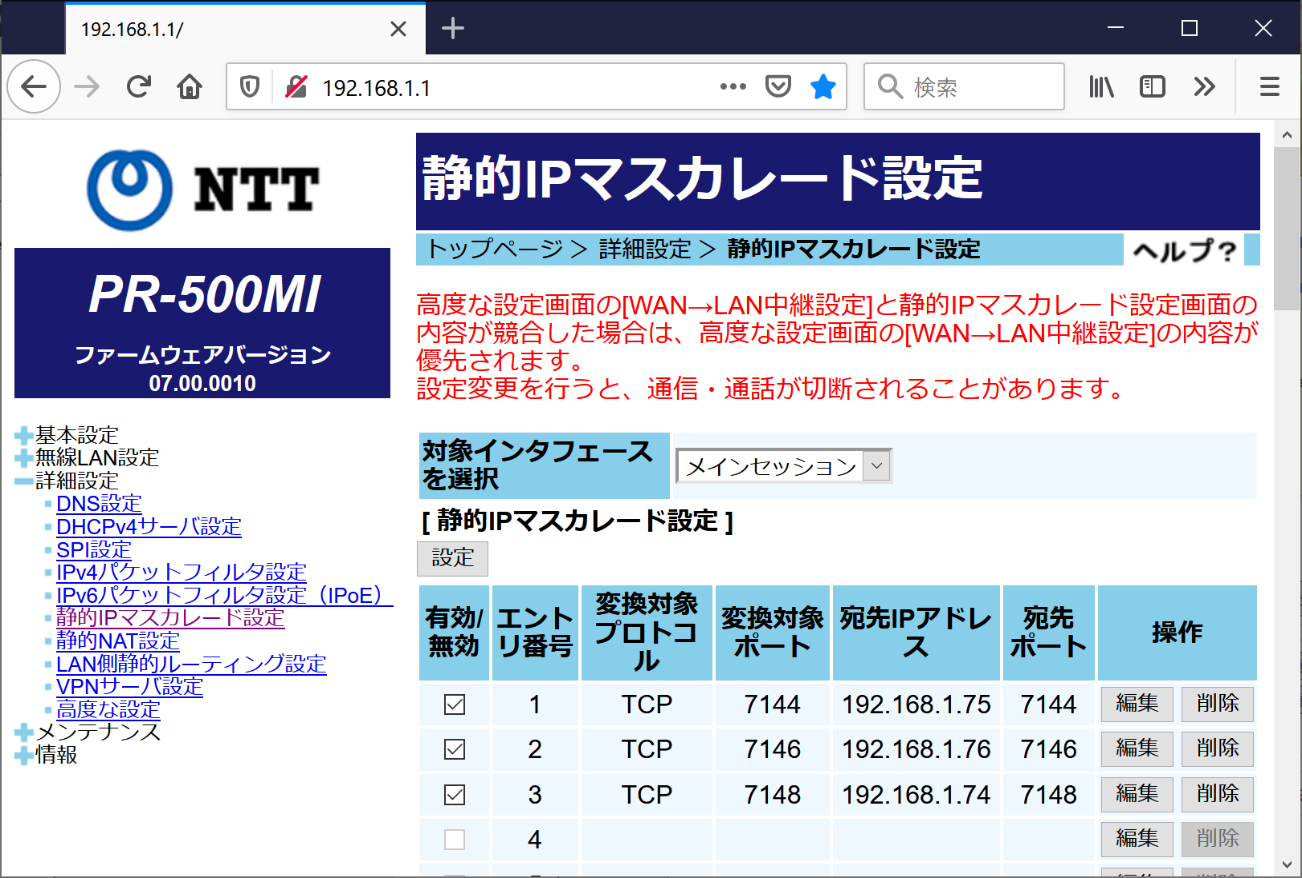
Task: Open the DHCPv4サーバ設定 link
Action: (149, 526)
